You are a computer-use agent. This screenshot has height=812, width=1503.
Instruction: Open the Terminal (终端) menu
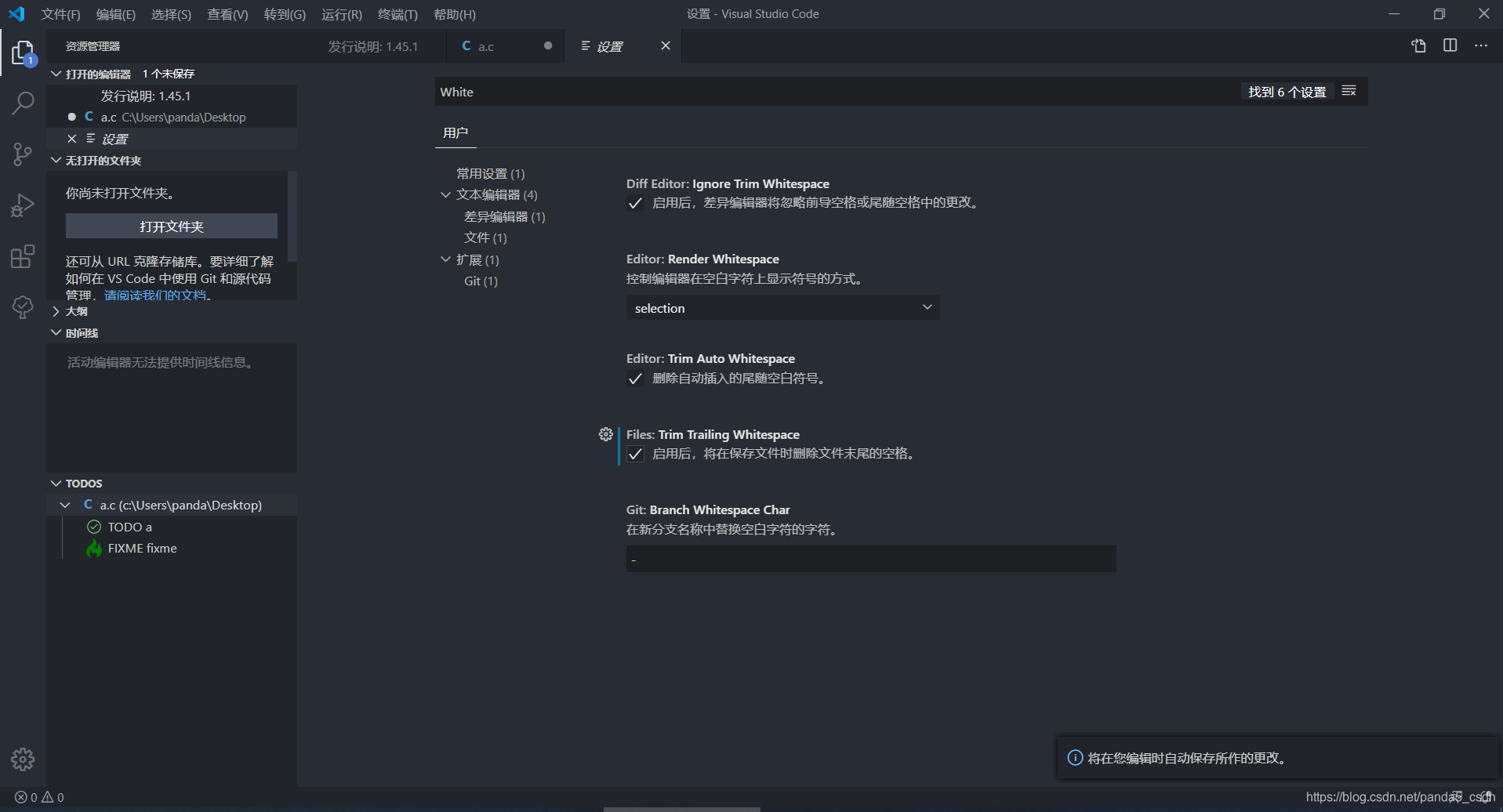(398, 14)
